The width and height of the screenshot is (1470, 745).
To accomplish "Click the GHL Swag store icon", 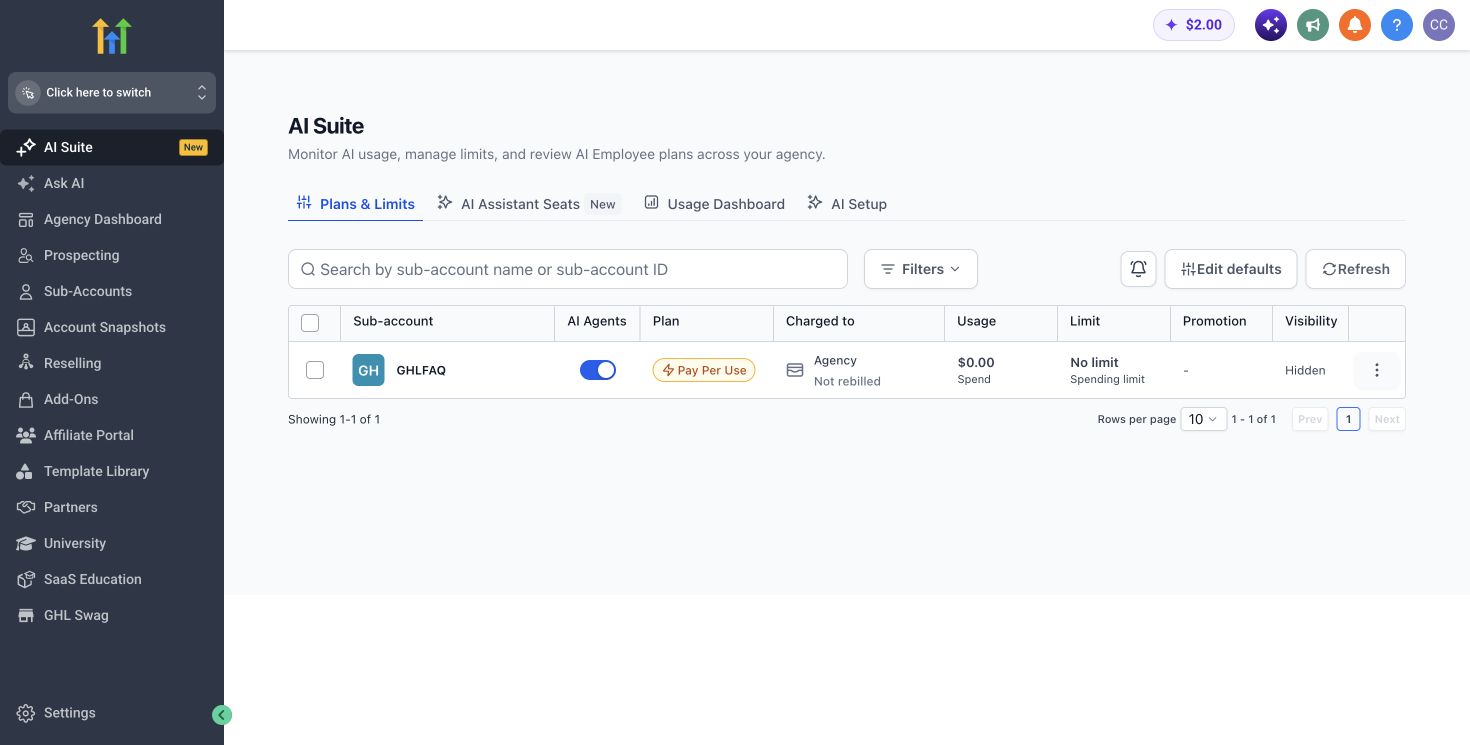I will tap(26, 615).
